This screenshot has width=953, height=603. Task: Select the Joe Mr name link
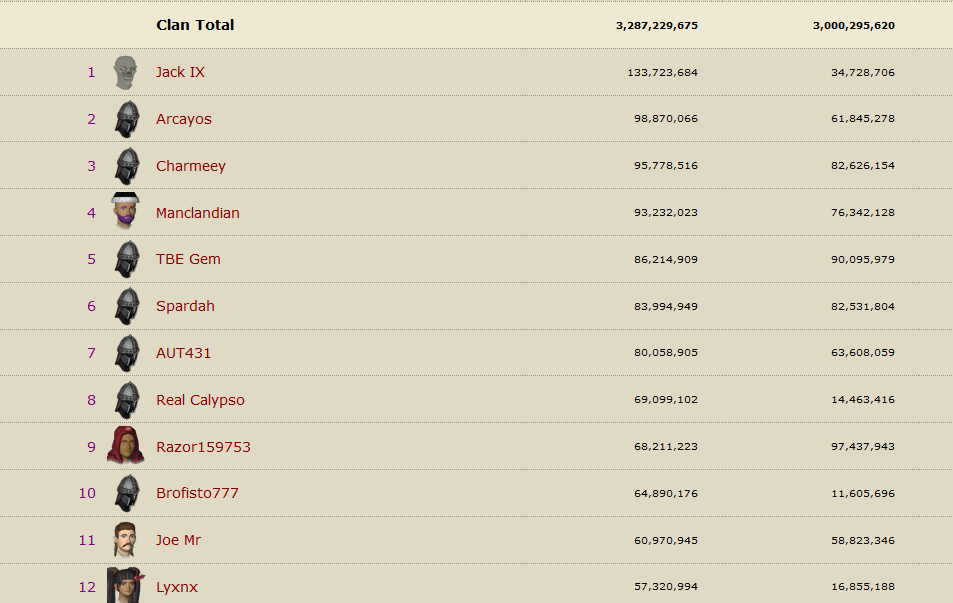[178, 540]
